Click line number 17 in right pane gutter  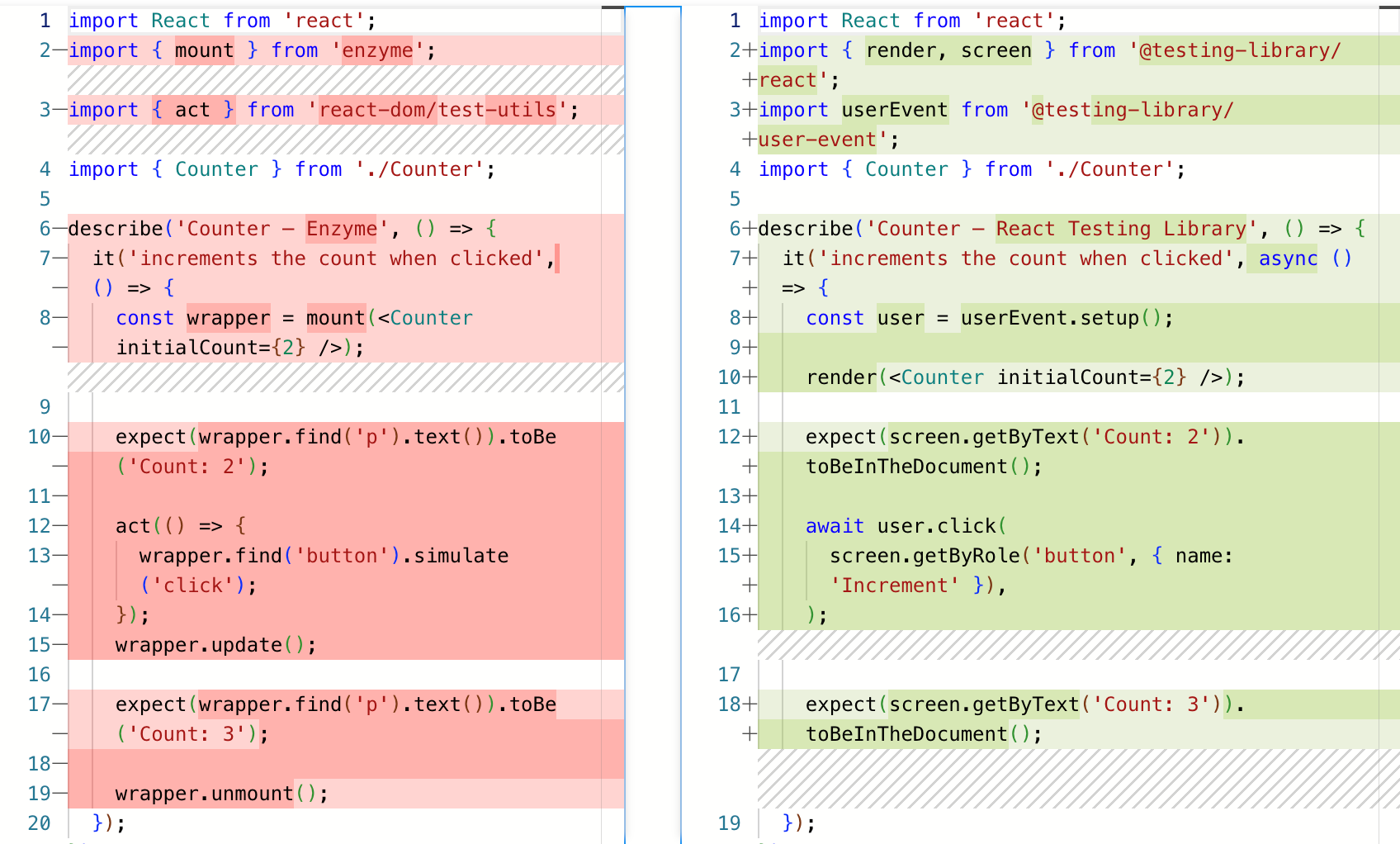(x=729, y=675)
